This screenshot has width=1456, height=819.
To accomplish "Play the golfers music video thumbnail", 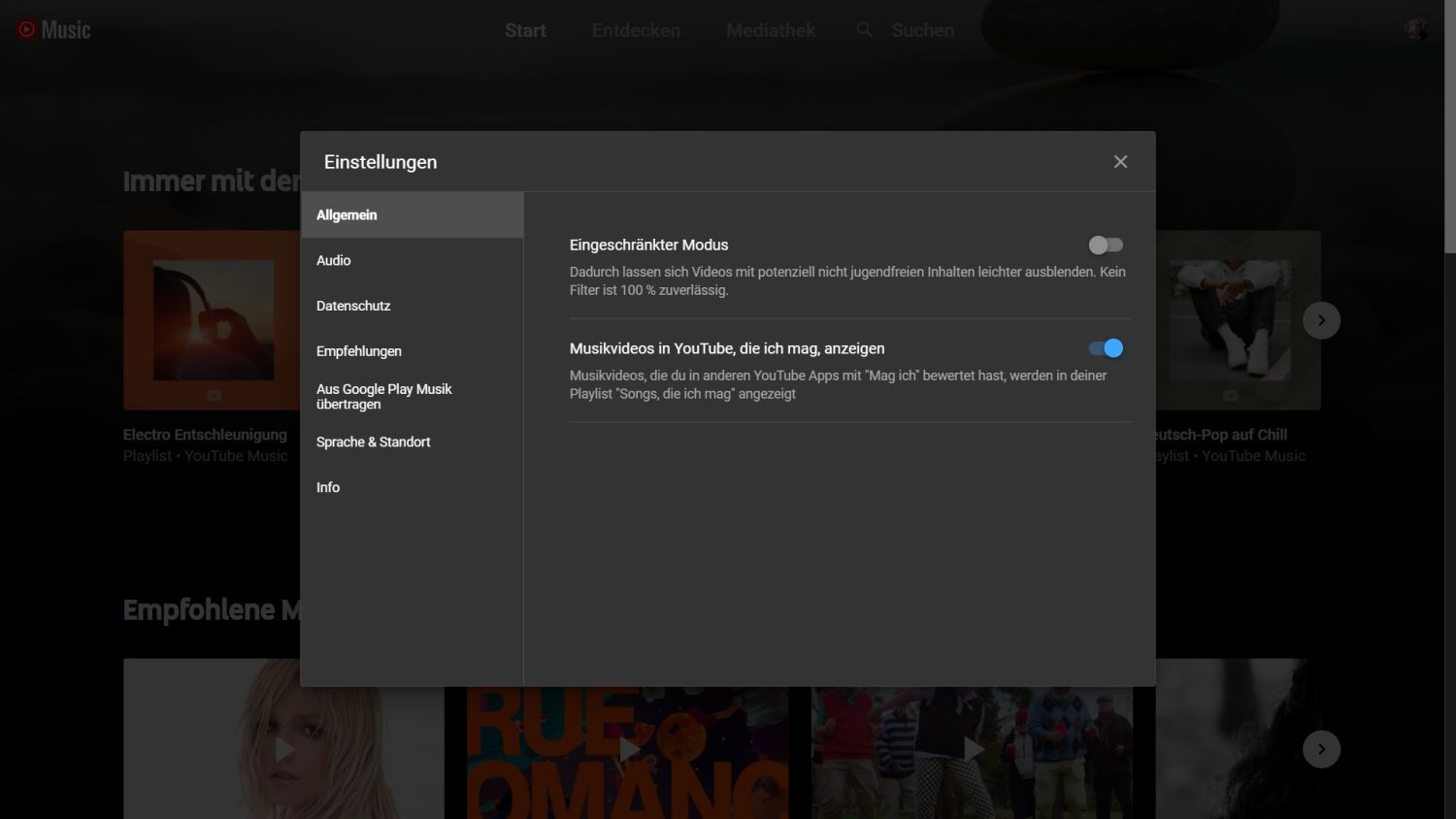I will [973, 749].
